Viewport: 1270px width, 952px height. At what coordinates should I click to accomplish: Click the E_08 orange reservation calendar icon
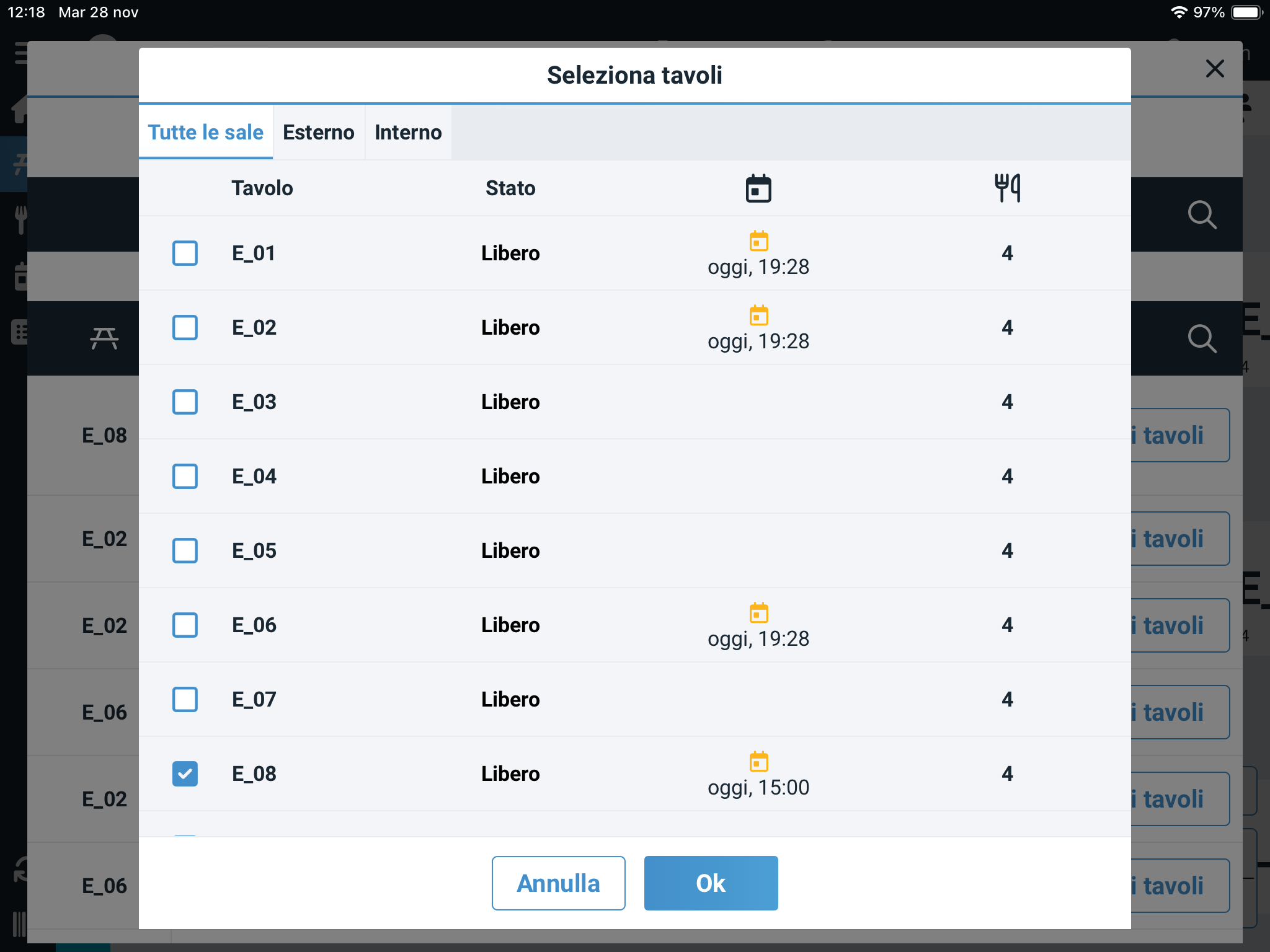[758, 761]
